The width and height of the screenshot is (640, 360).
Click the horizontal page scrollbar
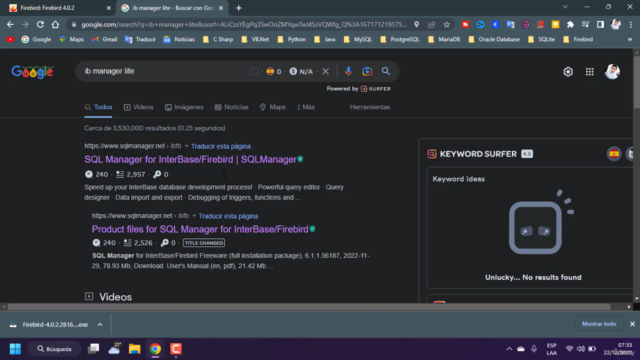(309, 307)
